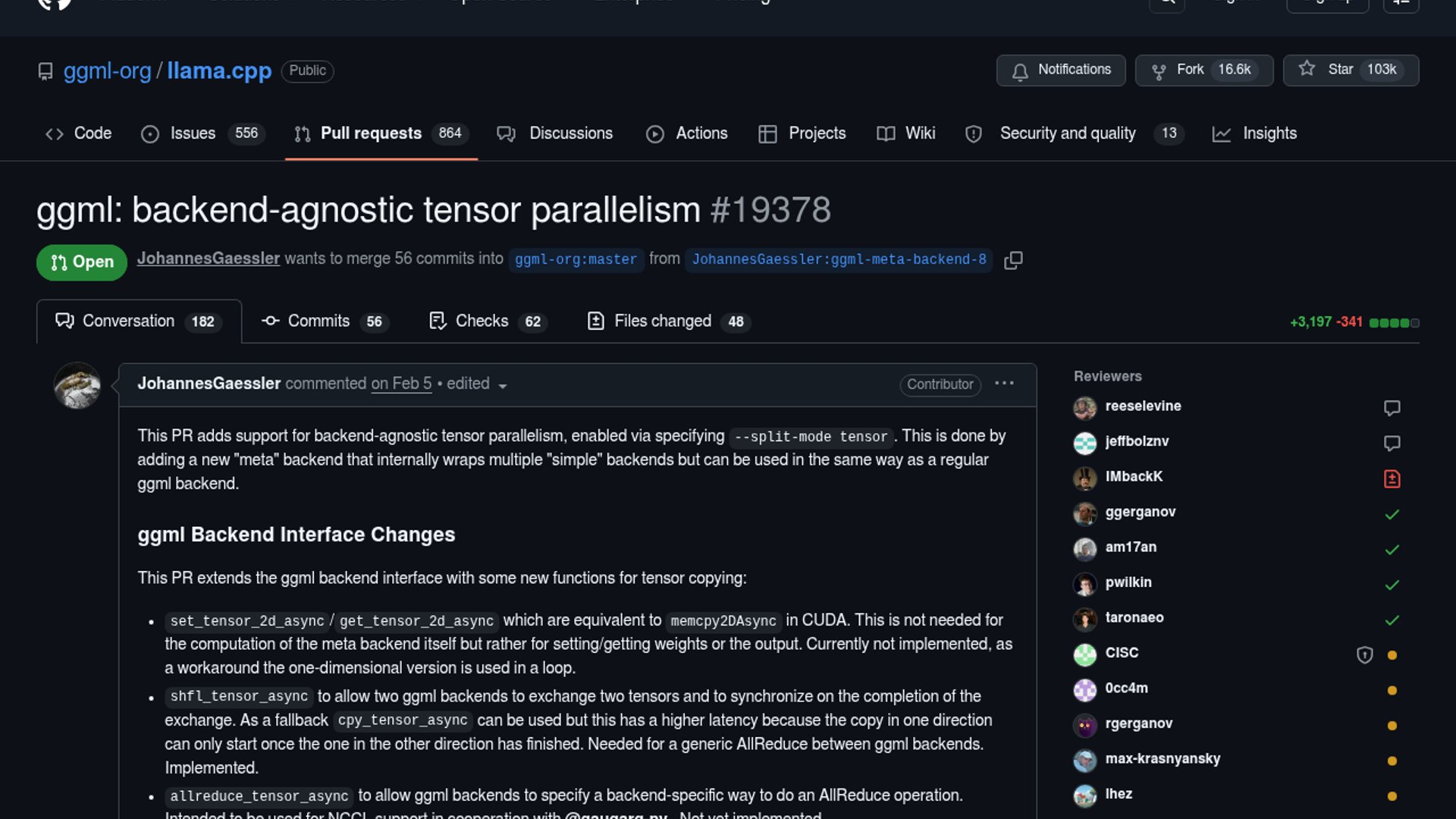
Task: Click the changes-requested icon beside IMbackK
Action: pos(1392,479)
